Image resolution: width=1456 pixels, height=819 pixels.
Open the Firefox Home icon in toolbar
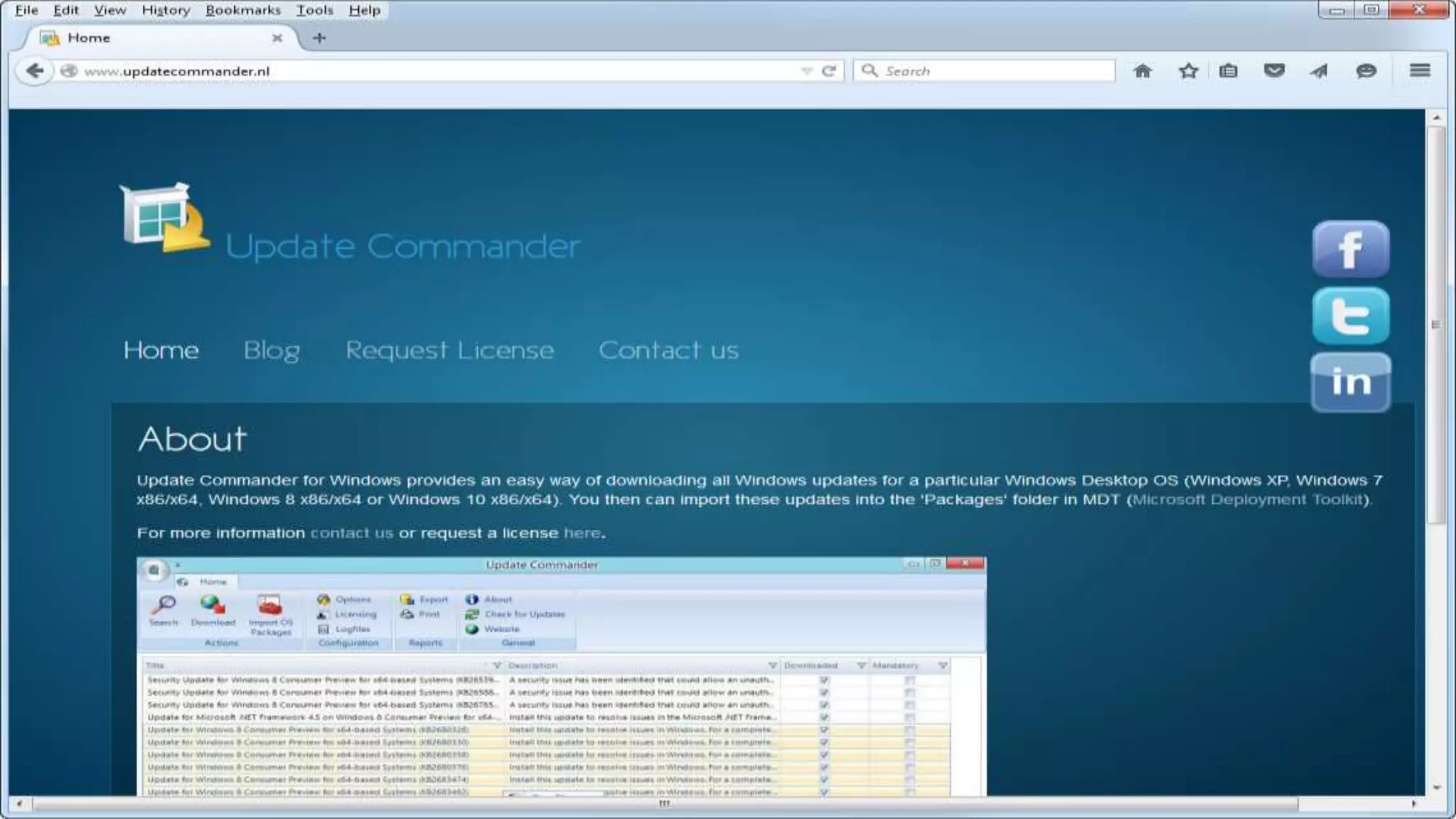(1142, 70)
